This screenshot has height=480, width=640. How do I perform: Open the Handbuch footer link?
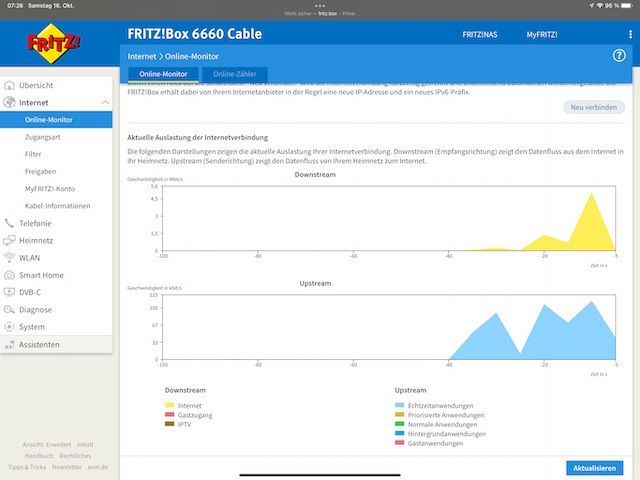[39, 456]
